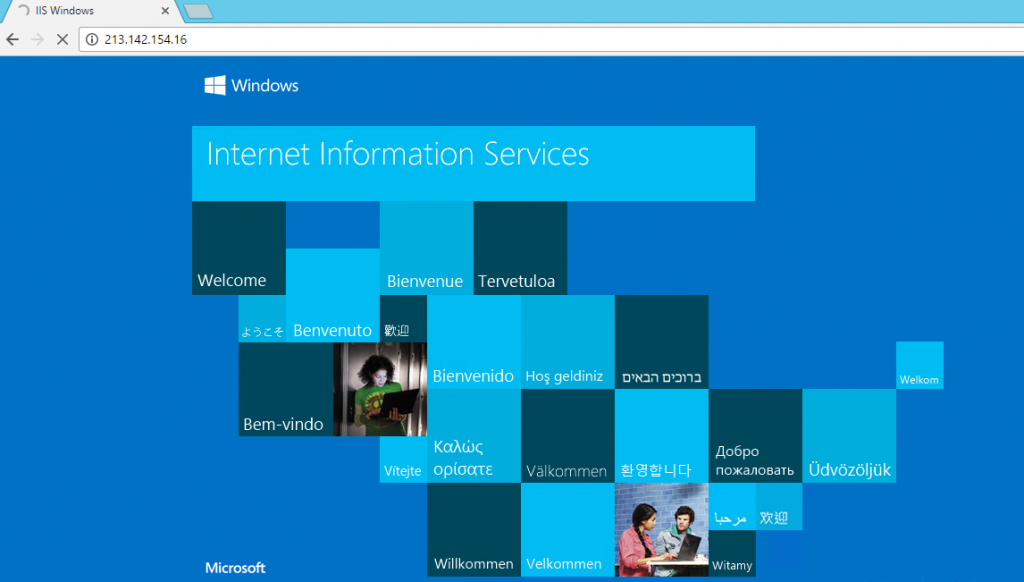This screenshot has height=582, width=1024.
Task: Click the Välkommen tile
Action: 568,436
